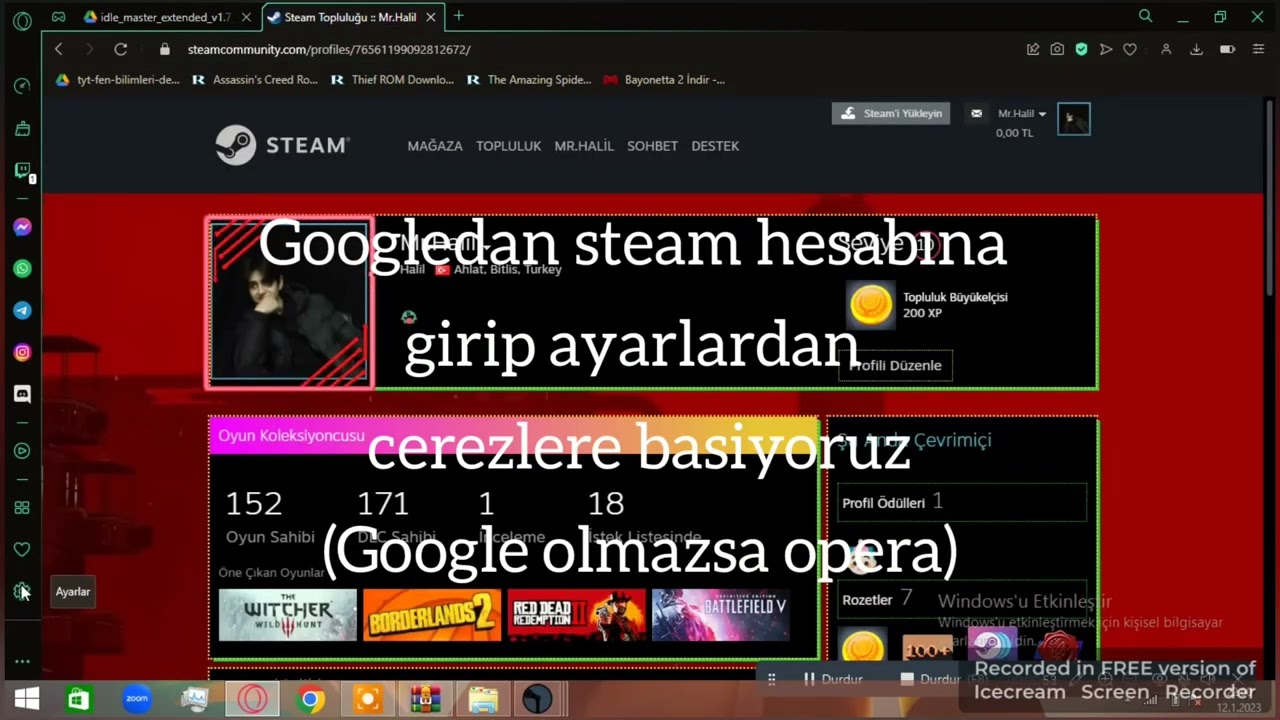Open Easy Setup sliders icon
Image resolution: width=1280 pixels, height=720 pixels.
pyautogui.click(x=1257, y=49)
